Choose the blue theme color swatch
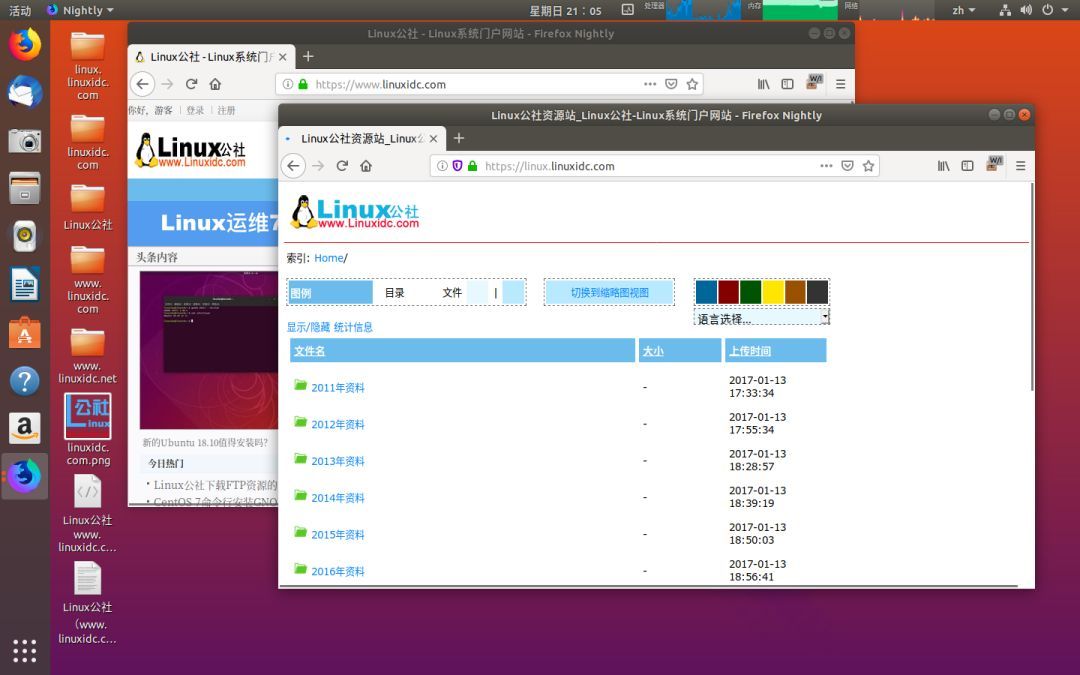Image resolution: width=1080 pixels, height=675 pixels. click(x=706, y=292)
